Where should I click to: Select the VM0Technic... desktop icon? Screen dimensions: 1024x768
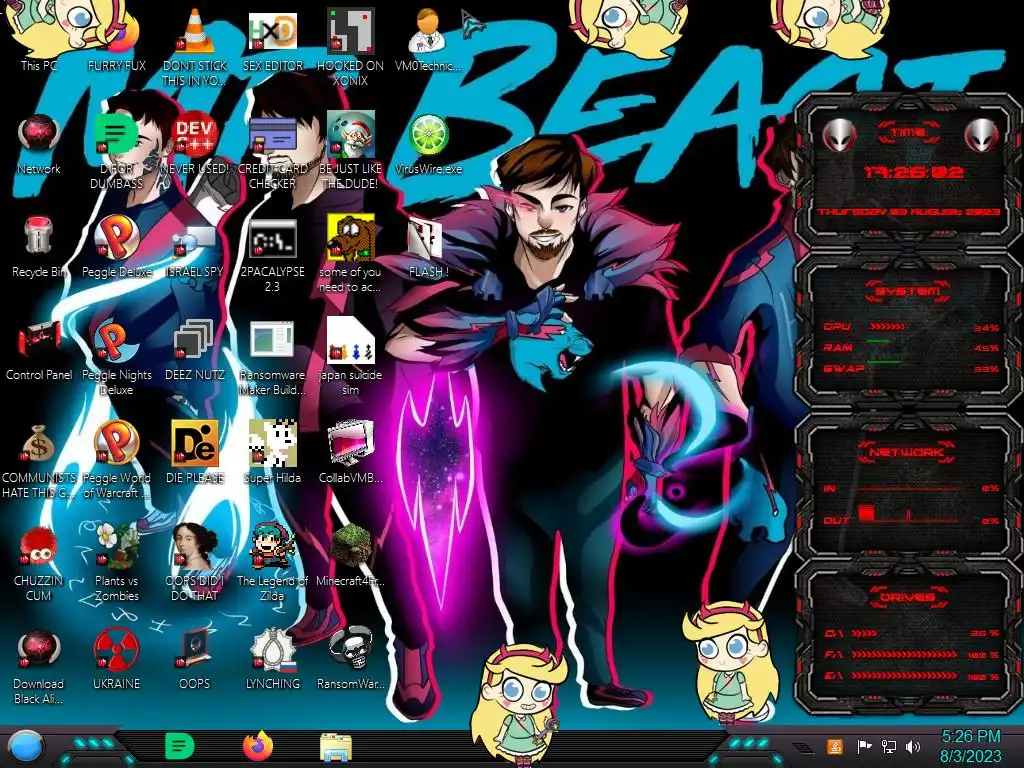(428, 40)
